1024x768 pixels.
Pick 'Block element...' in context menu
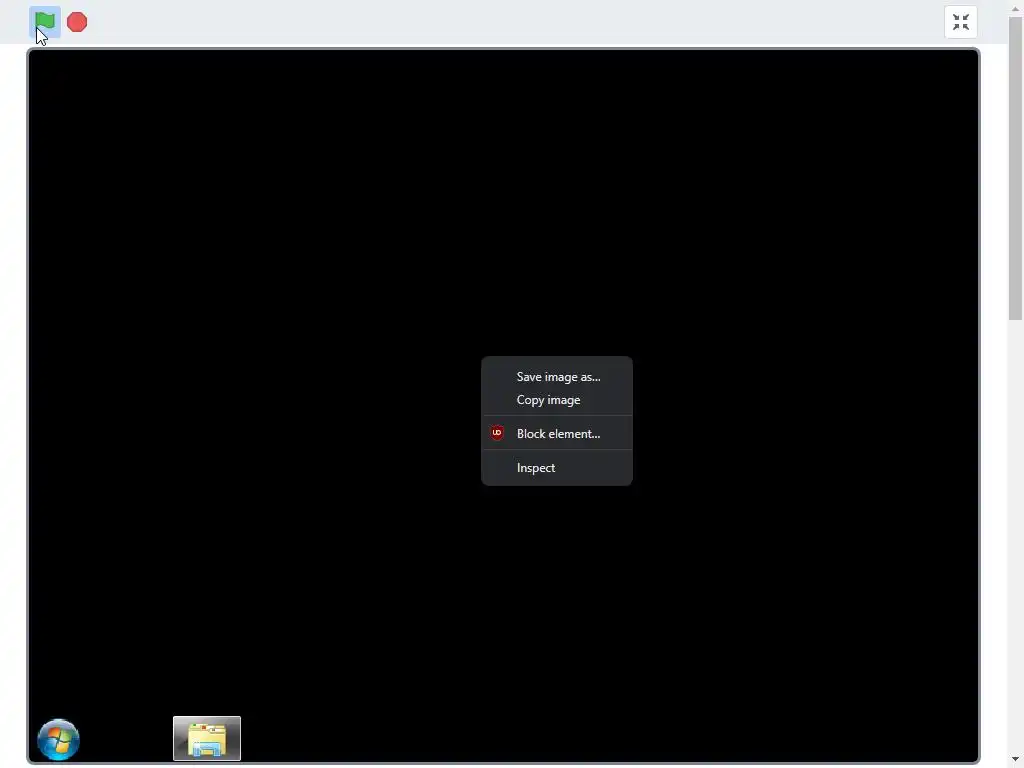[x=556, y=434]
